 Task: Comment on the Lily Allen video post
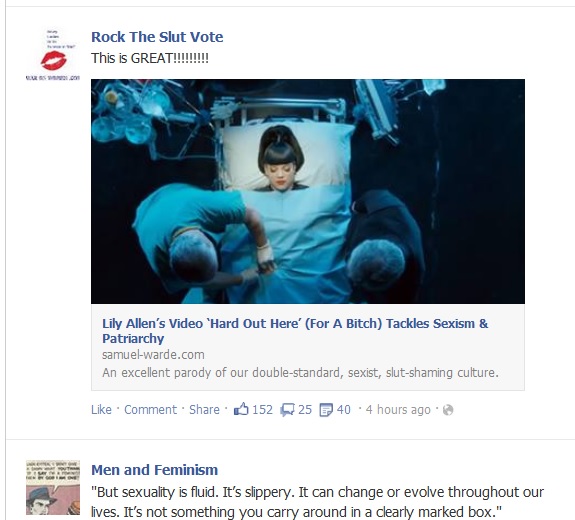pyautogui.click(x=150, y=409)
